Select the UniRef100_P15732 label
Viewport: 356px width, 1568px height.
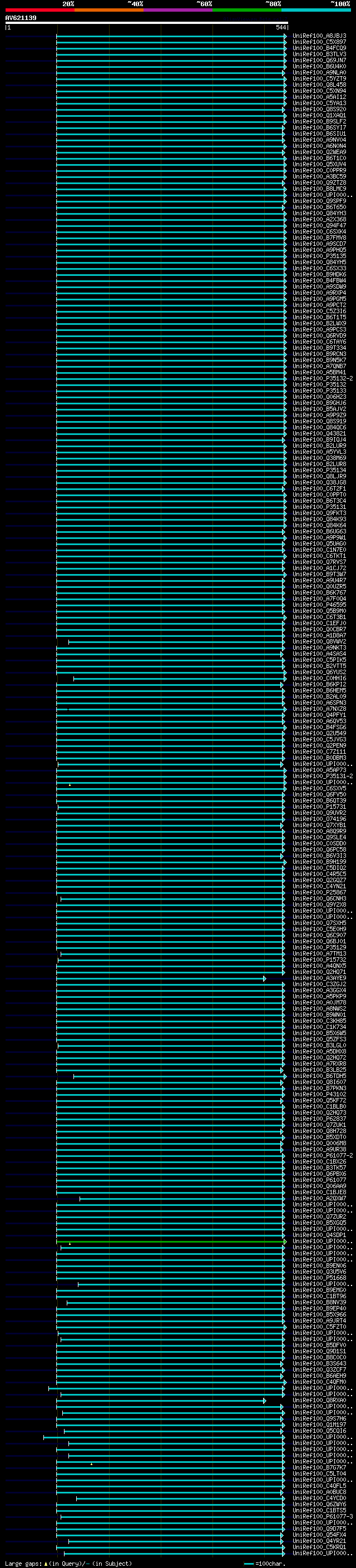319,960
